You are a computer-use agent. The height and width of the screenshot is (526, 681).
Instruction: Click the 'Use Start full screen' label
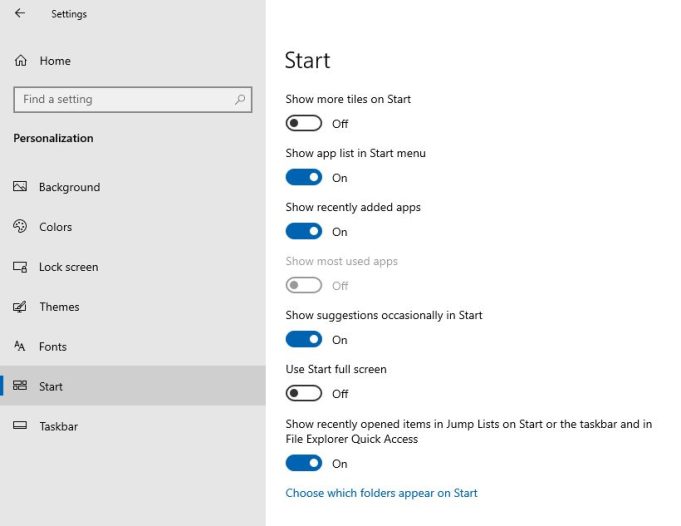336,369
